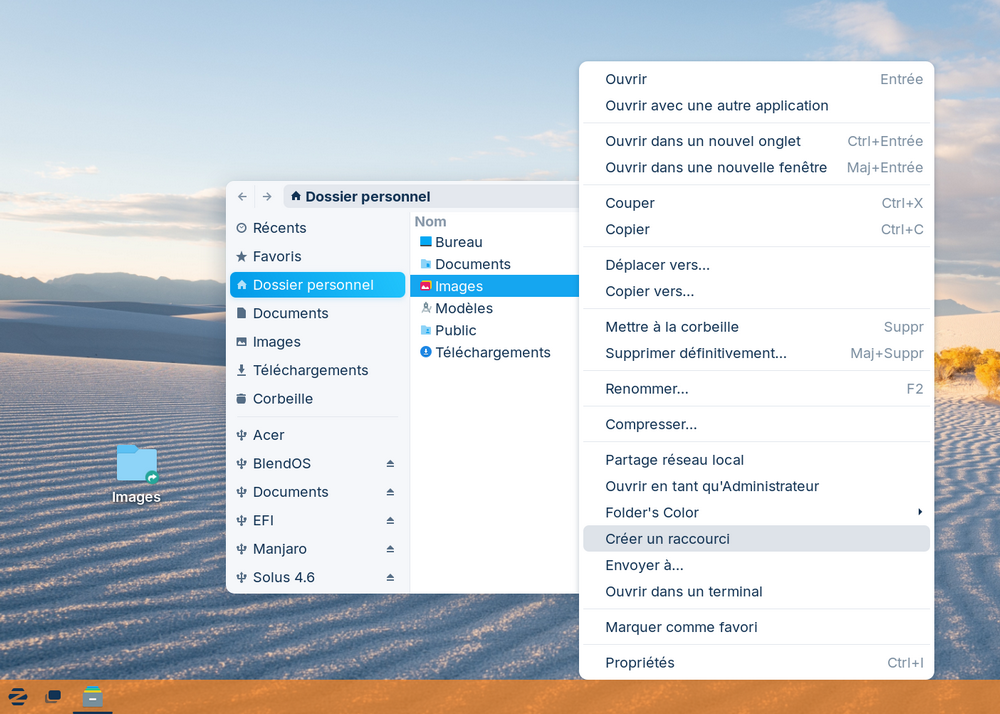1000x714 pixels.
Task: Select Renommer... in context menu
Action: click(646, 389)
